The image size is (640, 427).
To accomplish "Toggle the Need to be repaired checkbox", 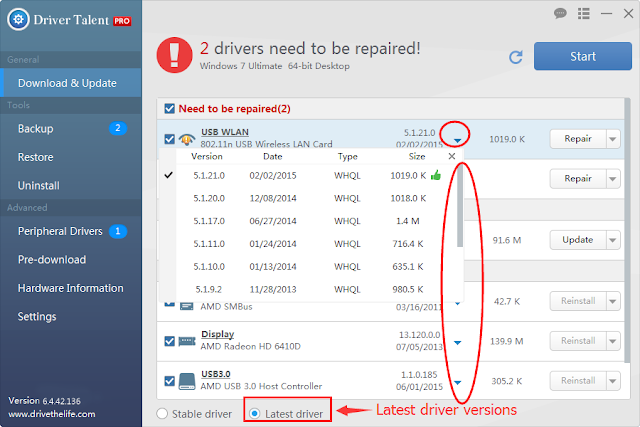I will coord(169,109).
